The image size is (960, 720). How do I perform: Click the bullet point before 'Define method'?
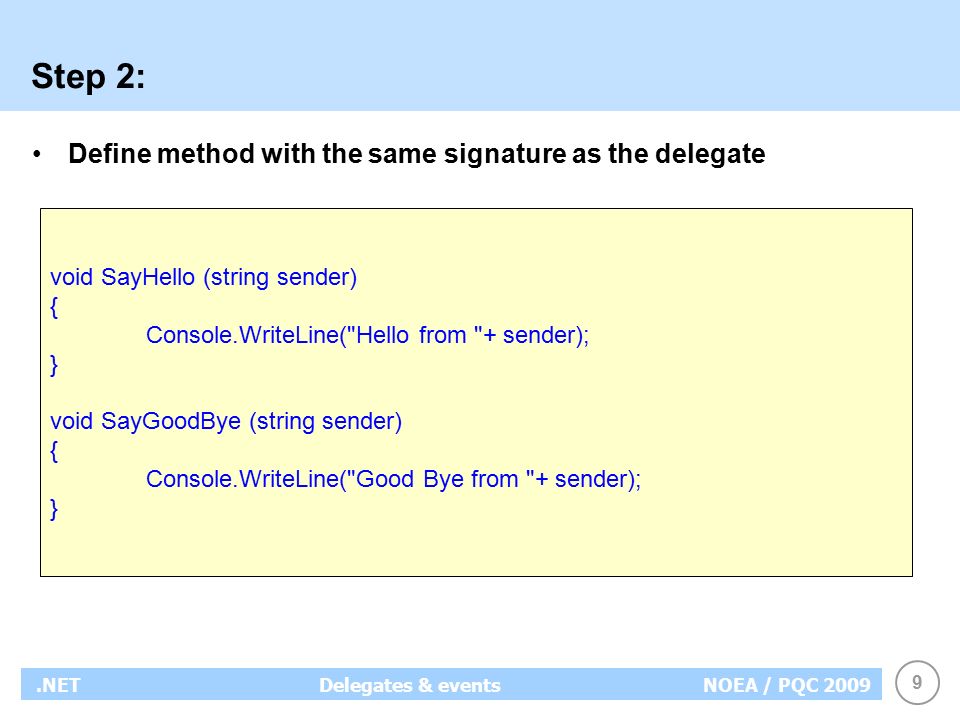click(x=37, y=154)
